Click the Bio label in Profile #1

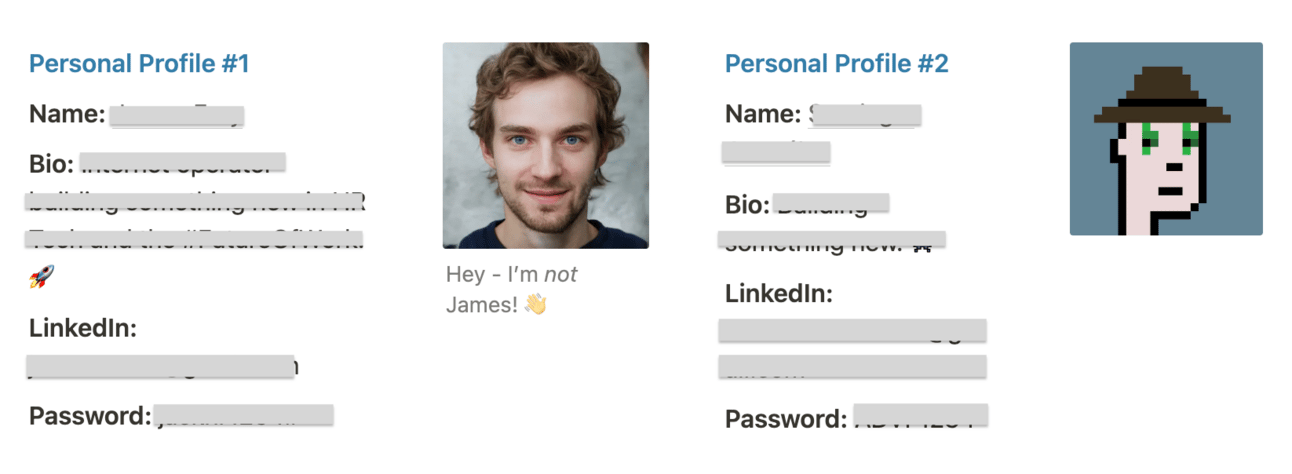(x=52, y=162)
